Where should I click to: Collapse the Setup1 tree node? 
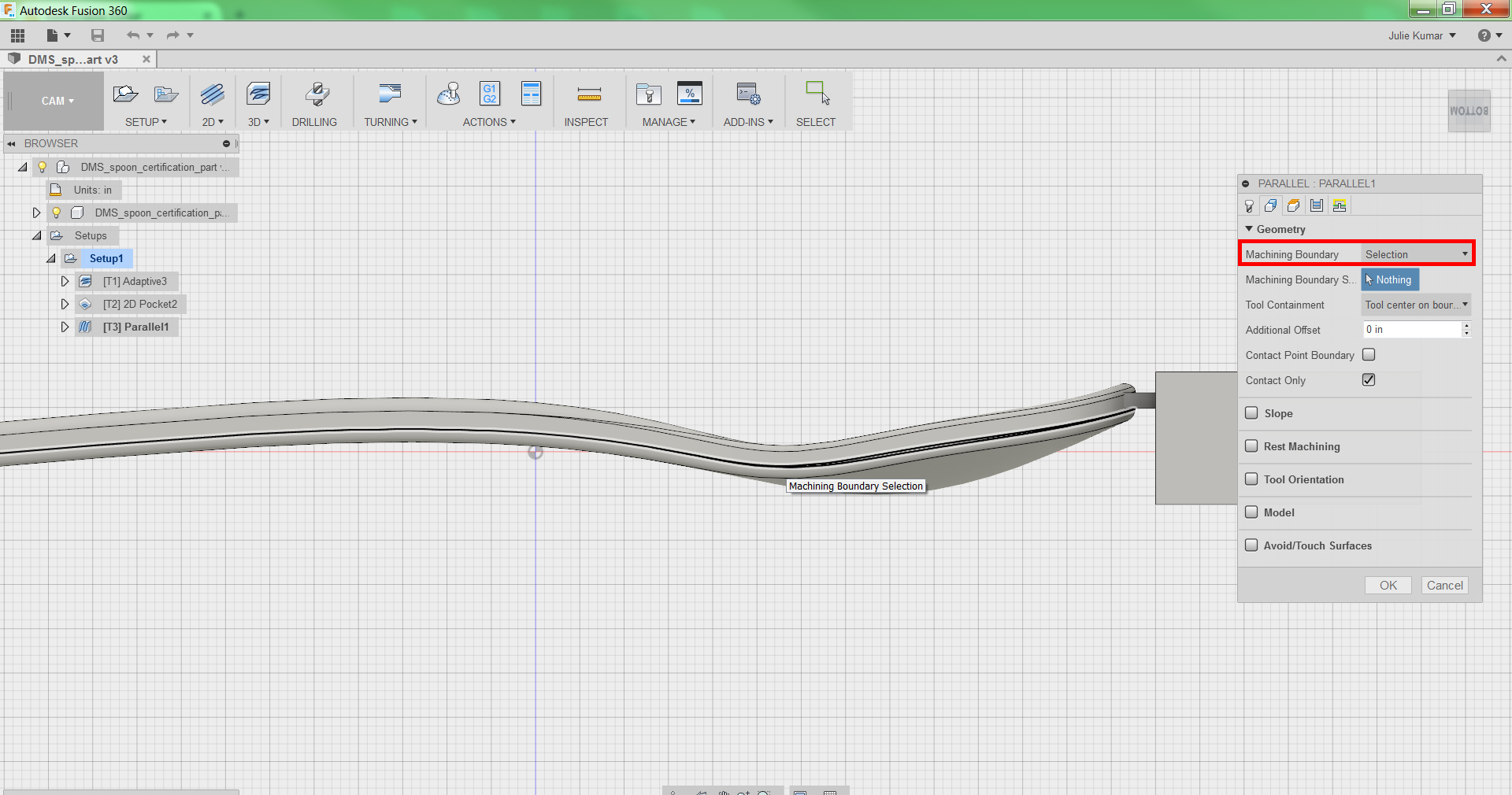click(51, 258)
